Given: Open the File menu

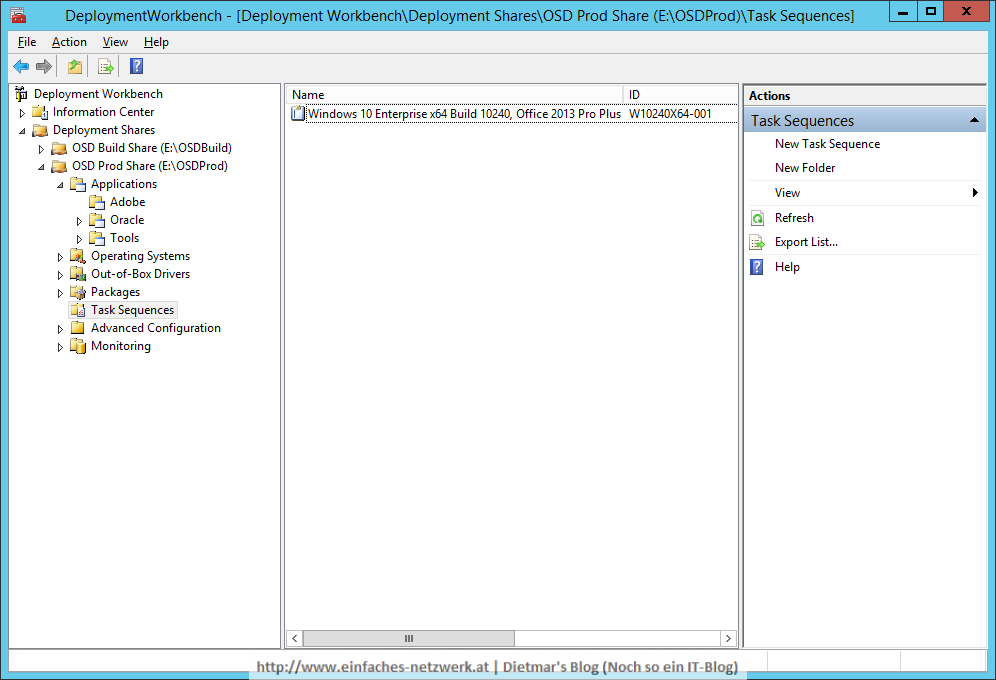Looking at the screenshot, I should (27, 42).
